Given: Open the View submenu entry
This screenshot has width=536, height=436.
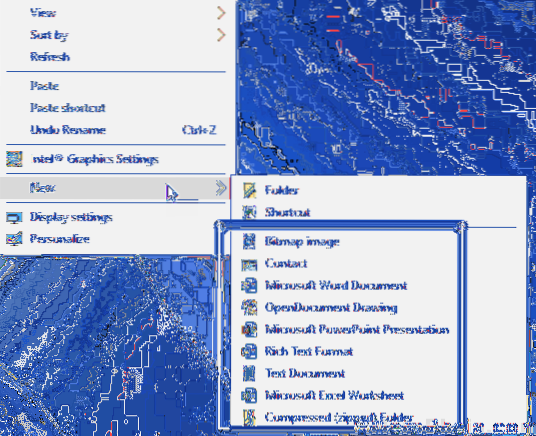Looking at the screenshot, I should point(43,13).
